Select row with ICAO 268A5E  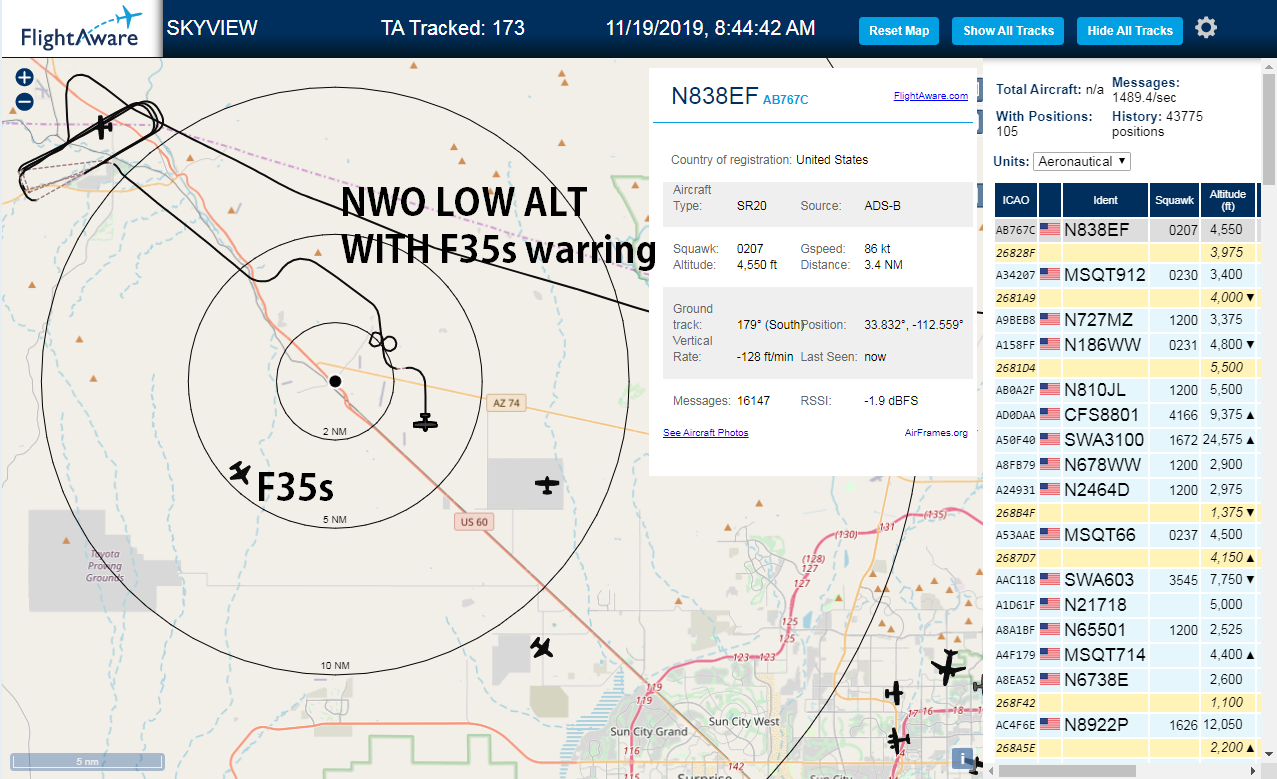click(x=1127, y=748)
